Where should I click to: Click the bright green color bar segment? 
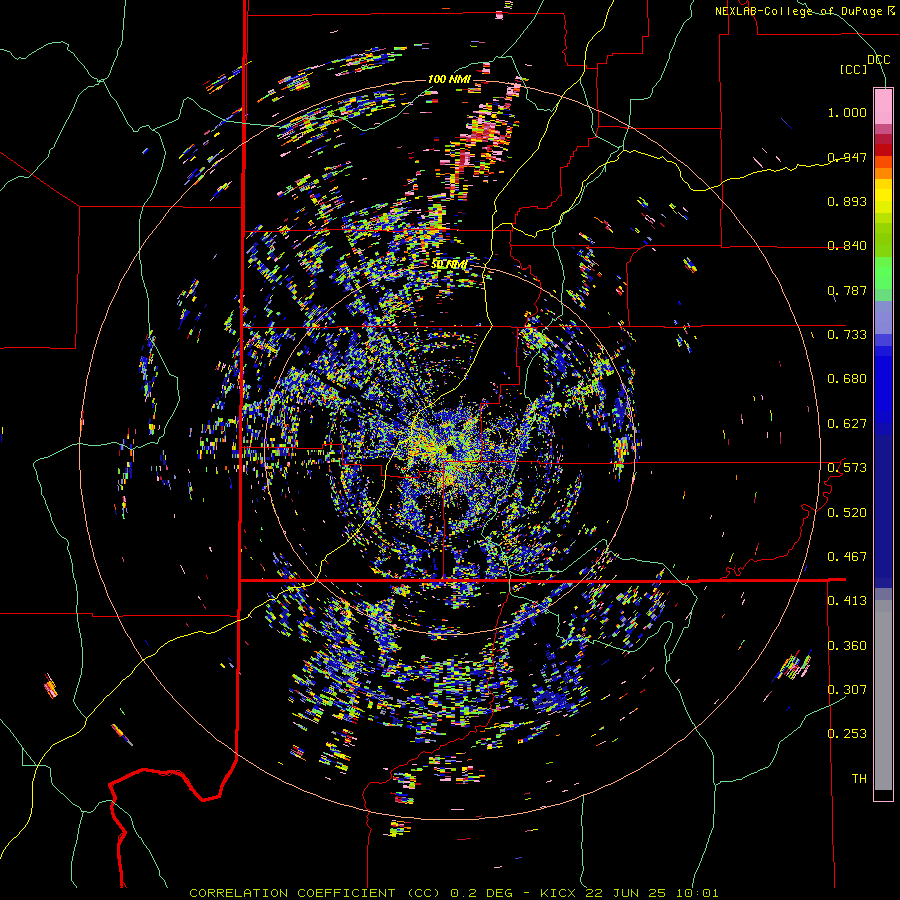coord(883,273)
